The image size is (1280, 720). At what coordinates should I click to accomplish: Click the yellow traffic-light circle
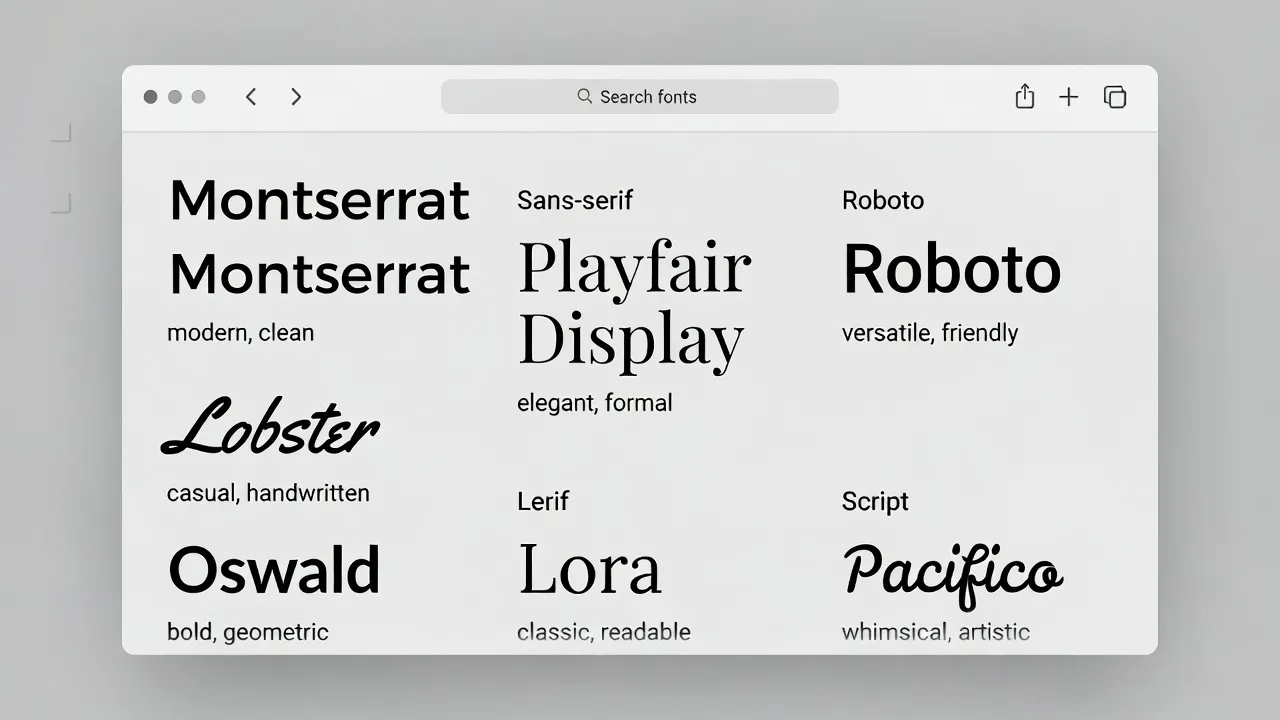pos(174,96)
